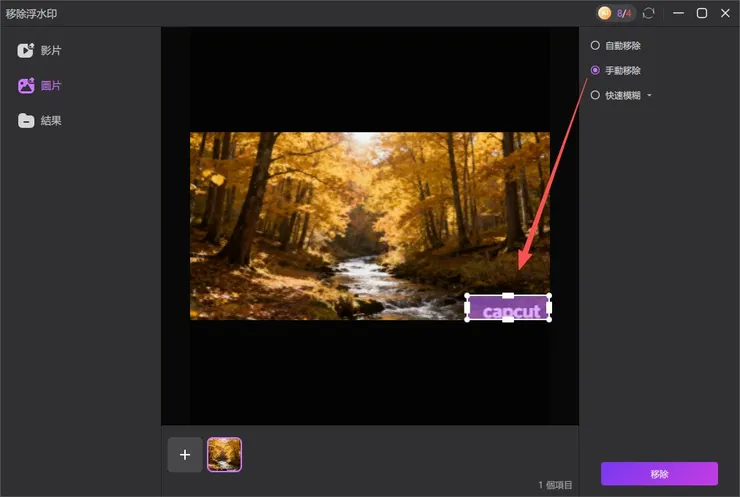Image resolution: width=740 pixels, height=497 pixels.
Task: Select the 手動移除 radio option
Action: pyautogui.click(x=595, y=70)
